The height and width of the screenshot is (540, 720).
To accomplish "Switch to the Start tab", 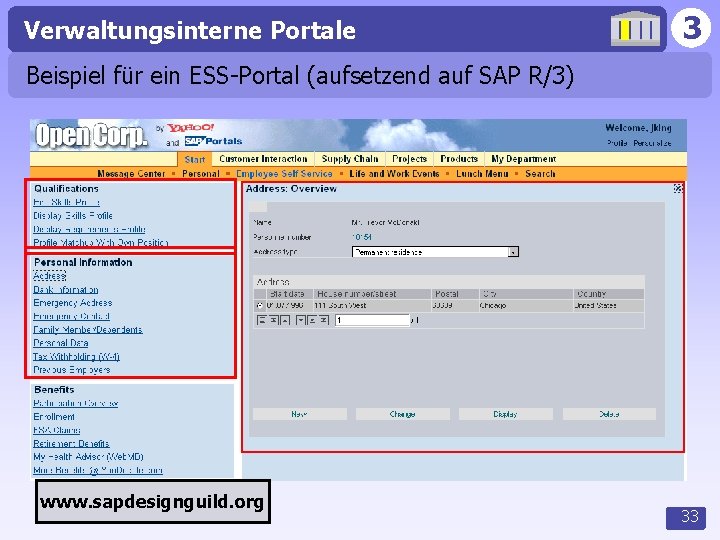I will click(x=195, y=159).
